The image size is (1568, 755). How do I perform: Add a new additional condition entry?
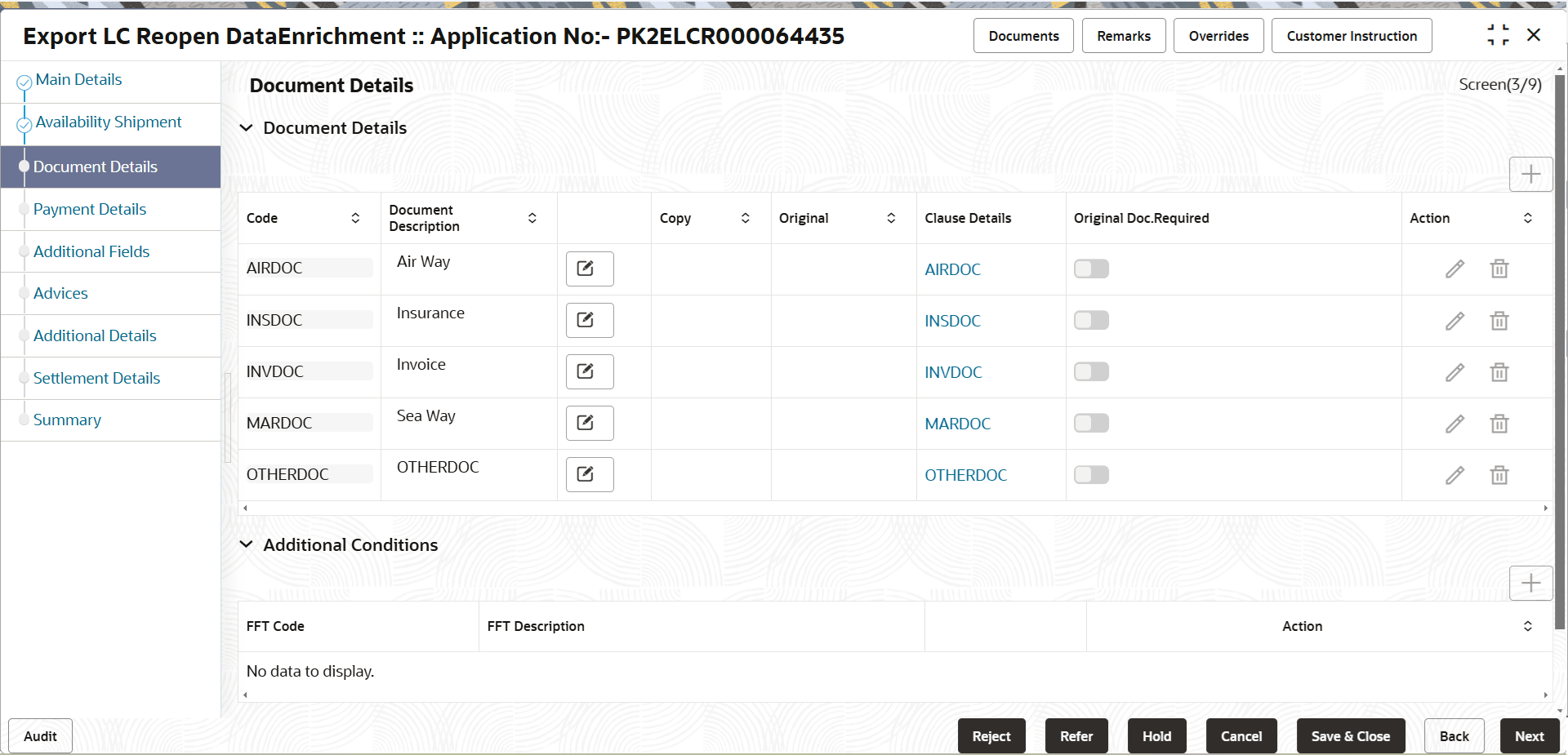pos(1530,583)
